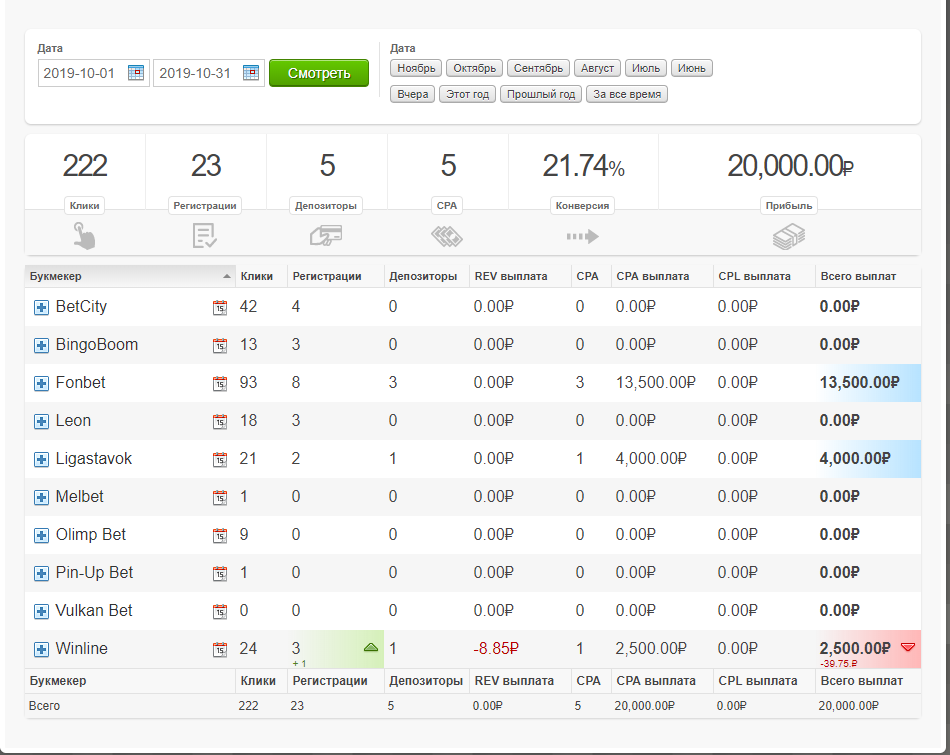Image resolution: width=950 pixels, height=755 pixels.
Task: Click Fonbet's 13,500.00₽ total payout cell
Action: (868, 383)
